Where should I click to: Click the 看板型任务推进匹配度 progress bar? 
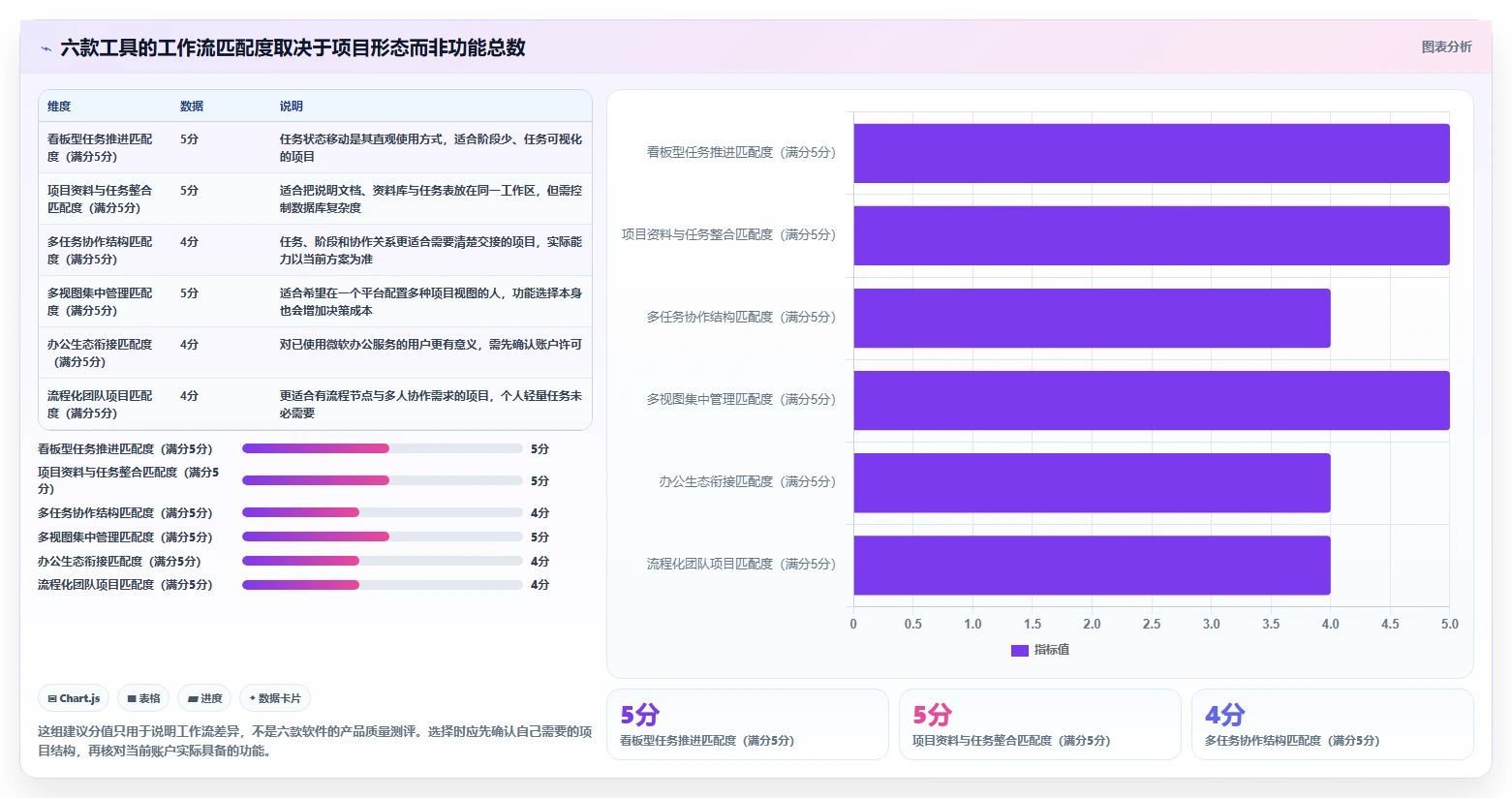(x=383, y=448)
